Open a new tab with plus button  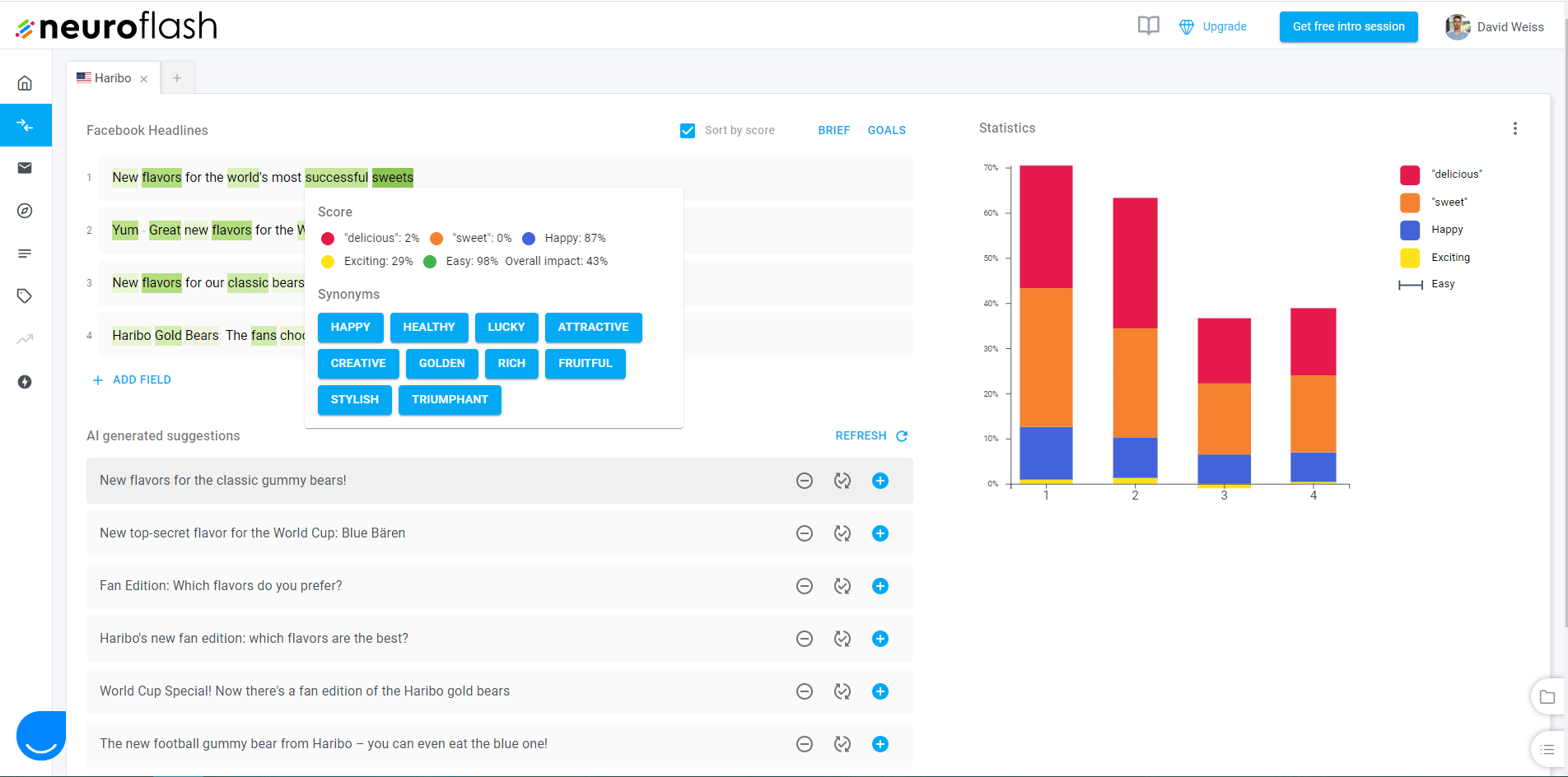[x=177, y=78]
